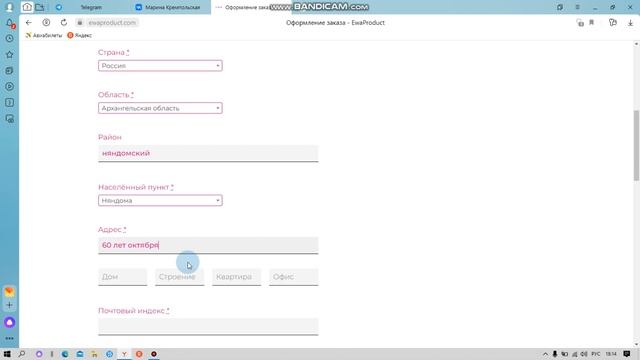Open Населённый пункт dropdown showing Няндома

pyautogui.click(x=160, y=200)
